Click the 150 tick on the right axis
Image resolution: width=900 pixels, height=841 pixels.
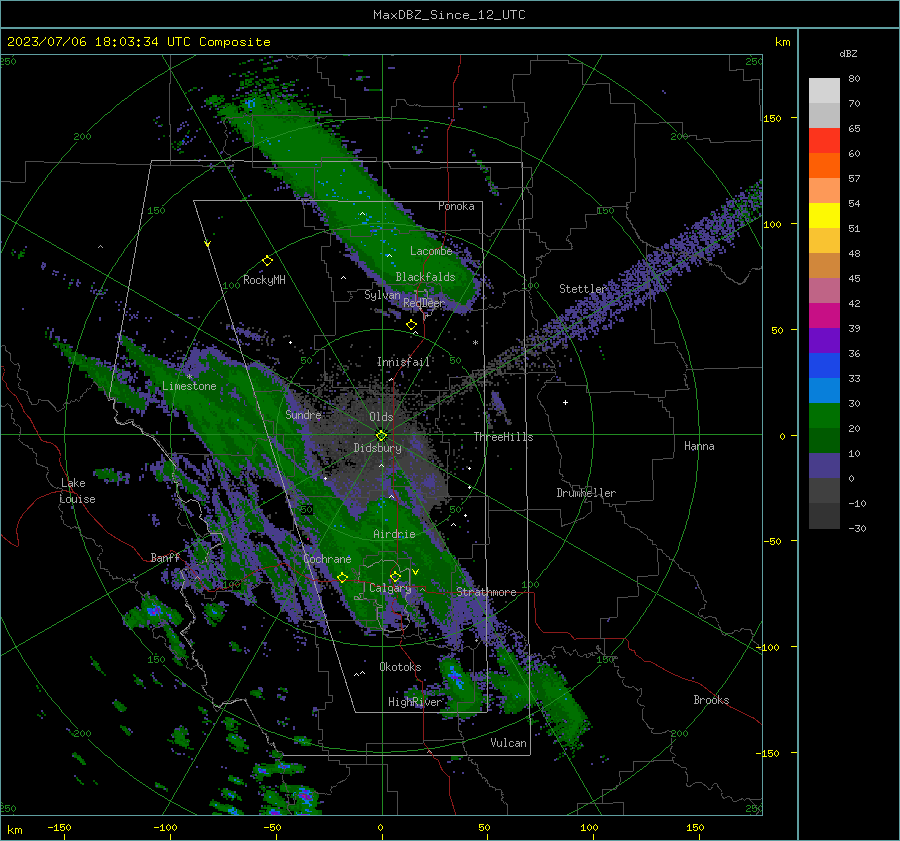click(x=773, y=118)
